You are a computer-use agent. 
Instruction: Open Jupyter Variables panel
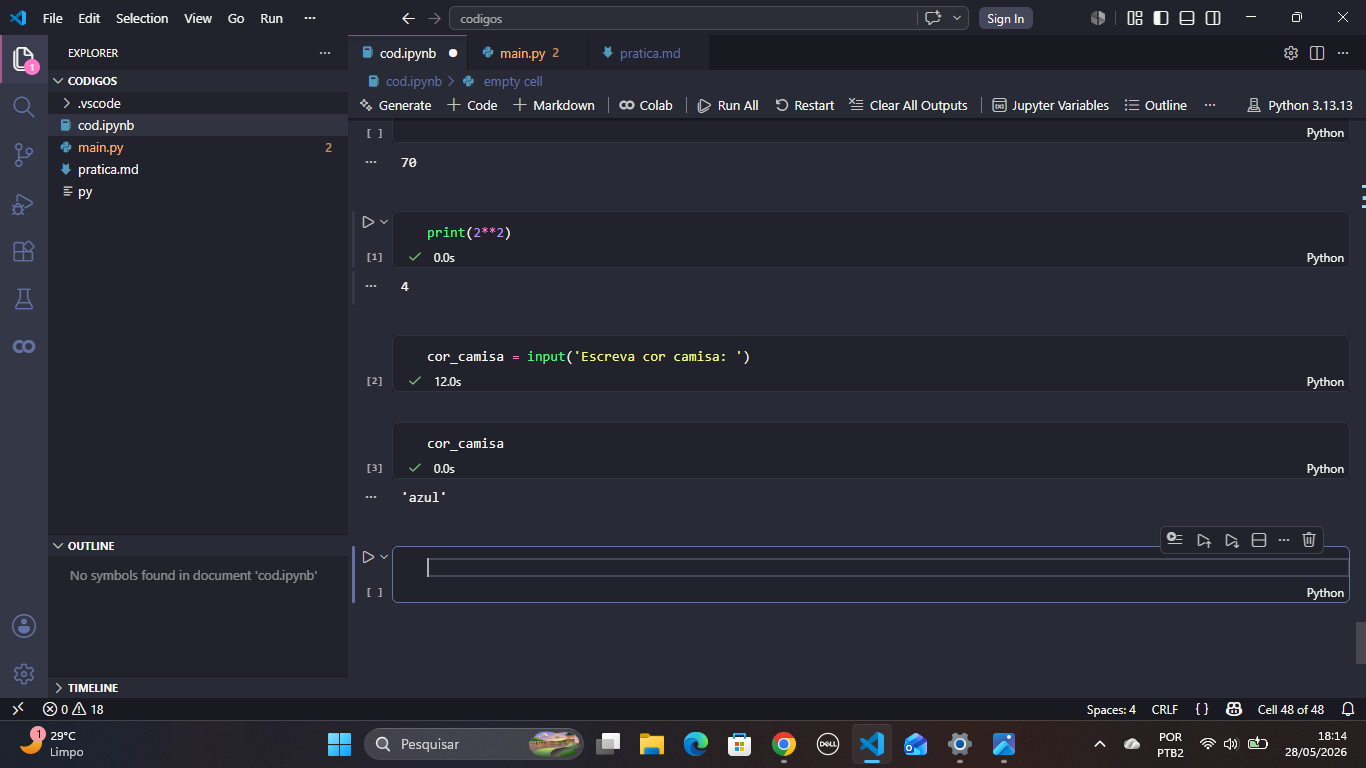(x=1050, y=105)
